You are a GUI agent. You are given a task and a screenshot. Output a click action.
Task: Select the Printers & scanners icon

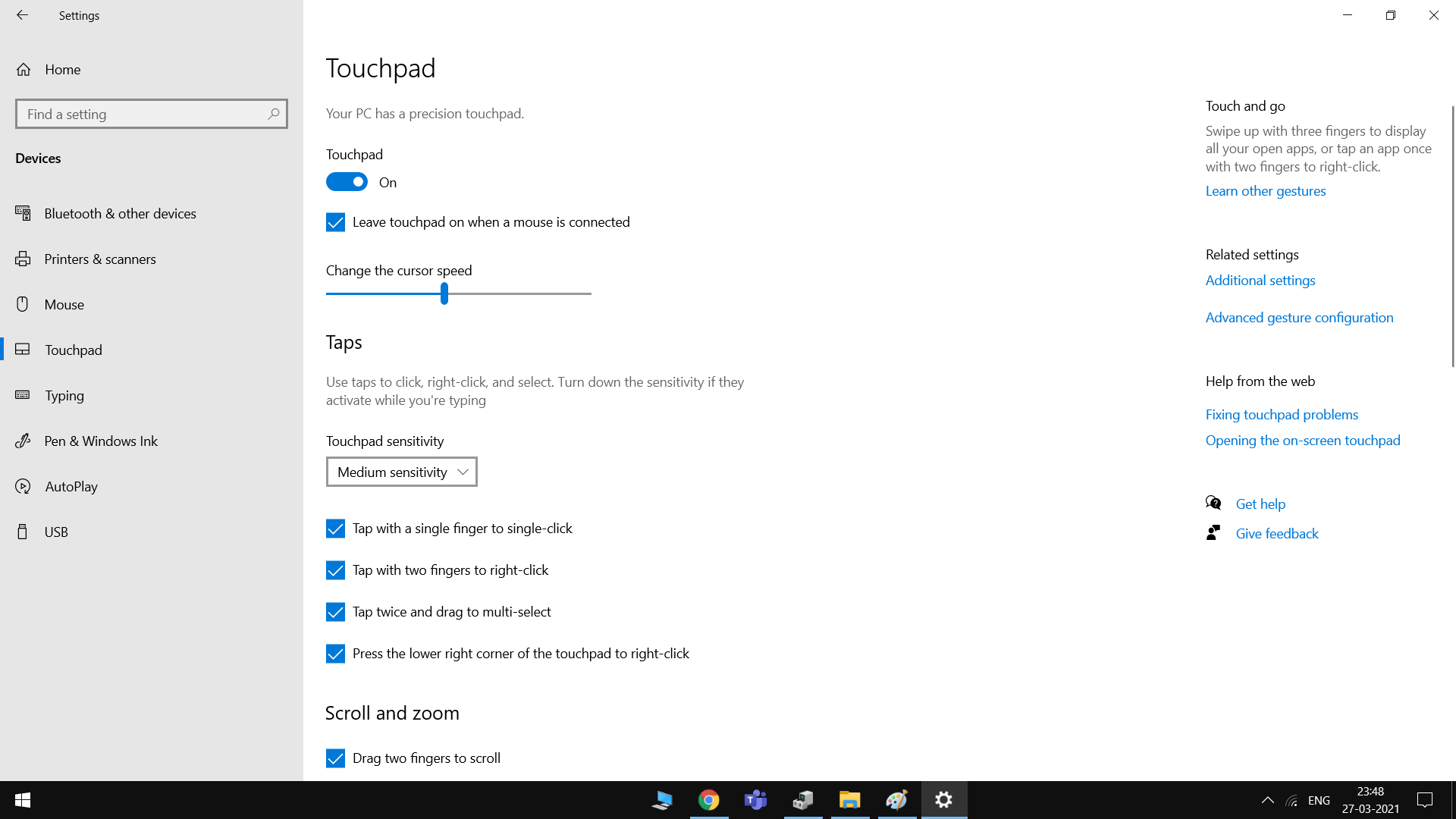(x=23, y=259)
